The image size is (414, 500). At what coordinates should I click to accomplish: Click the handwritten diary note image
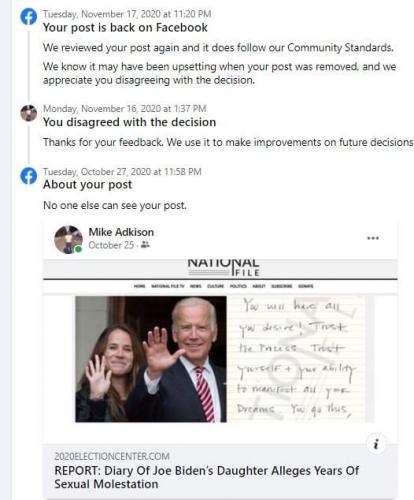coord(300,359)
